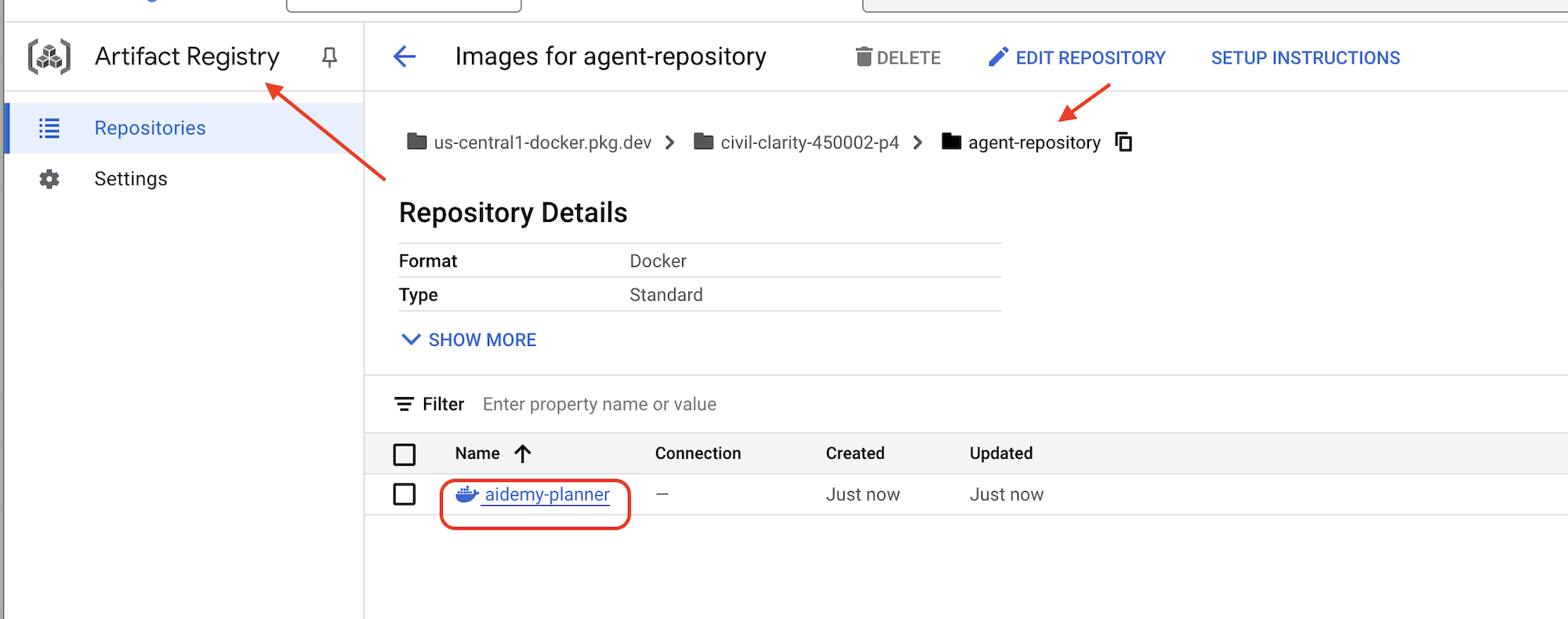The height and width of the screenshot is (619, 1568).
Task: Click the Settings gear icon in sidebar
Action: click(x=49, y=179)
